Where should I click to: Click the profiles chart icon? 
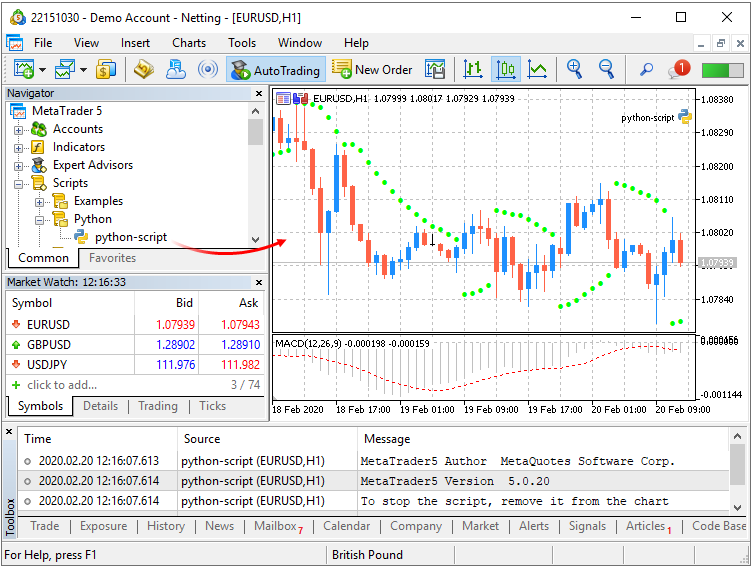64,70
